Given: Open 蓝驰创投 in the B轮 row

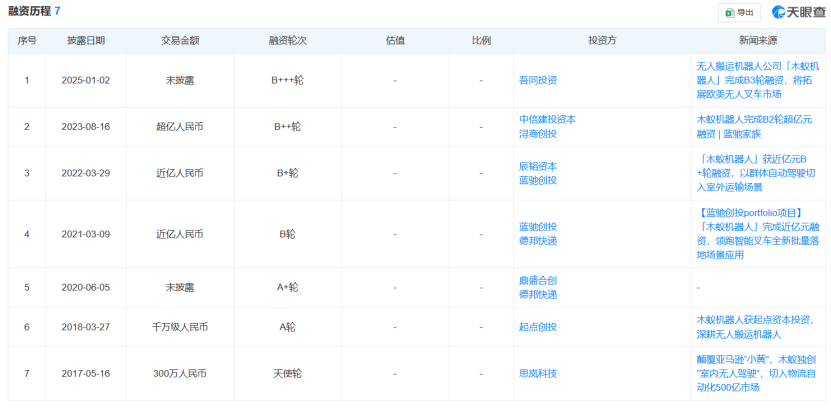Looking at the screenshot, I should pos(538,227).
